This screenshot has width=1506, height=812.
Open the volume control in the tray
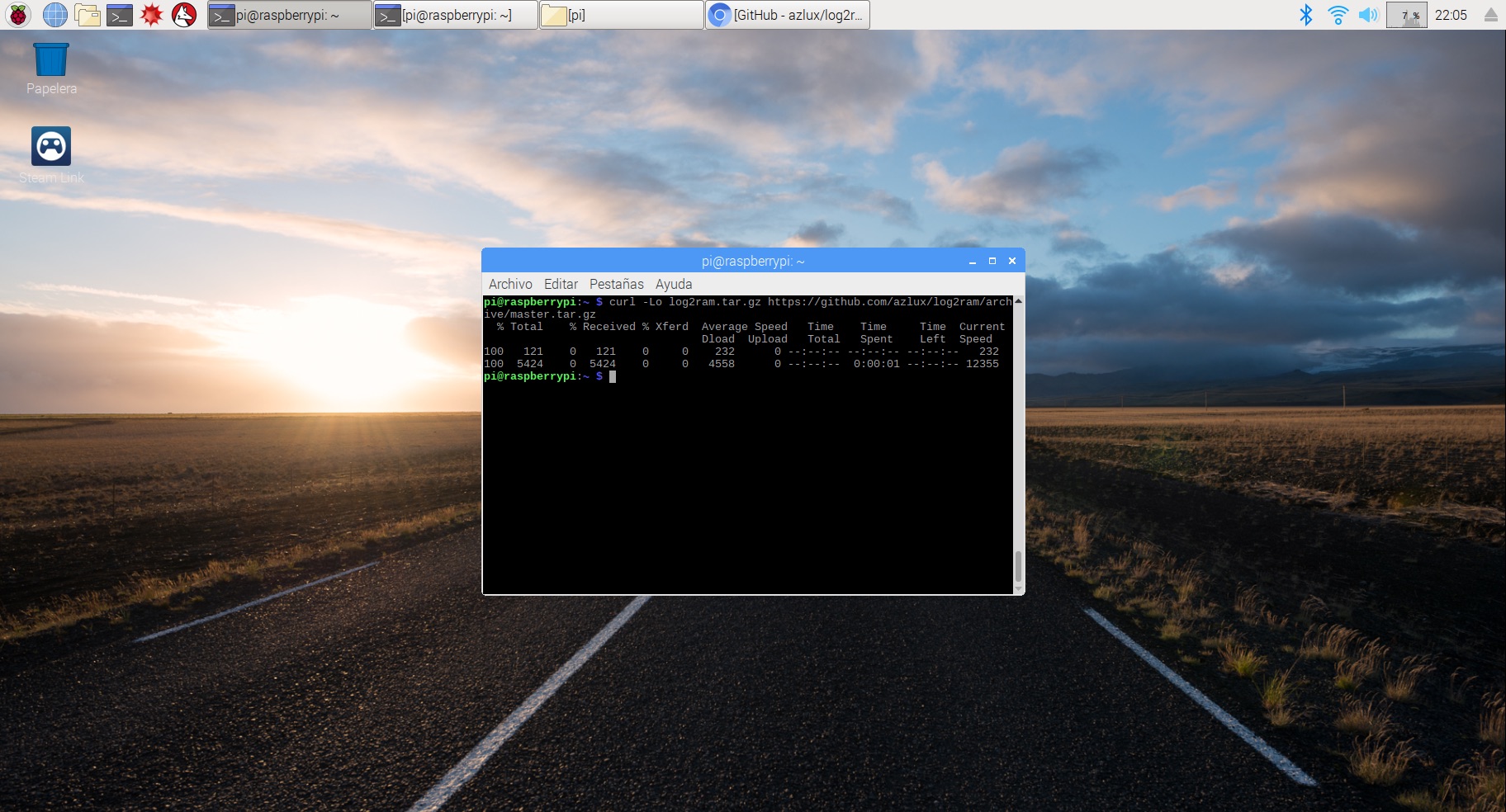(x=1368, y=15)
